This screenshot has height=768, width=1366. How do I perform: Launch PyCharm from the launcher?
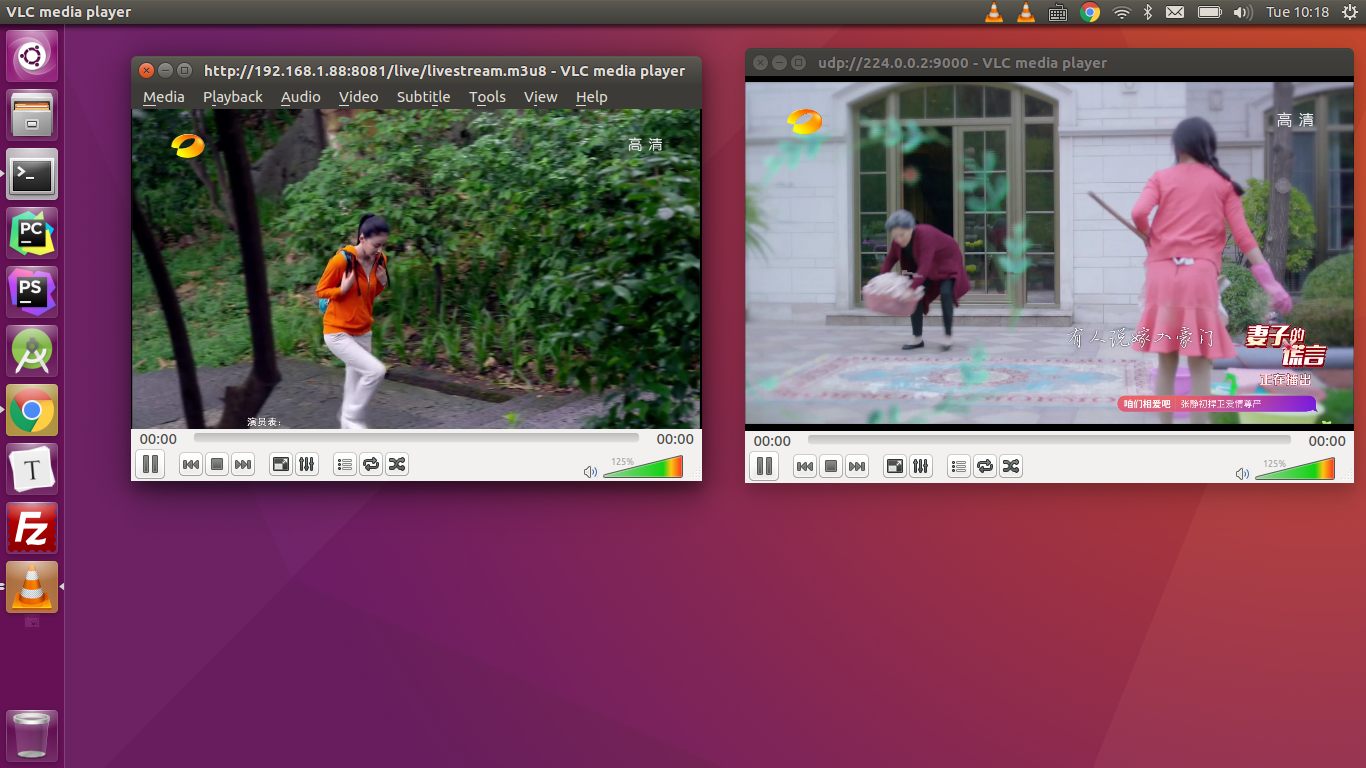32,233
